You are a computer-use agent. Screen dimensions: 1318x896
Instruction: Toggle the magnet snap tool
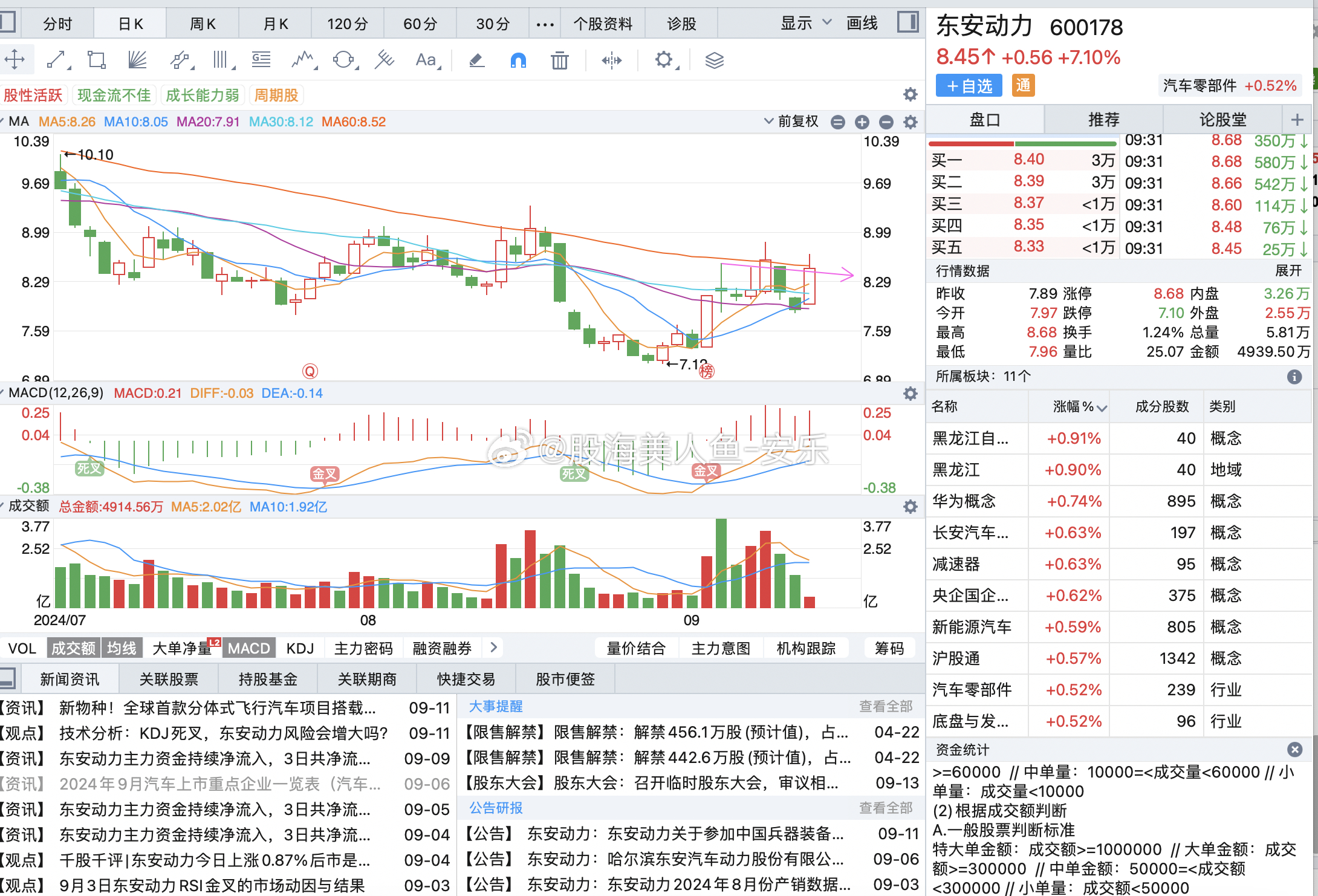click(518, 60)
